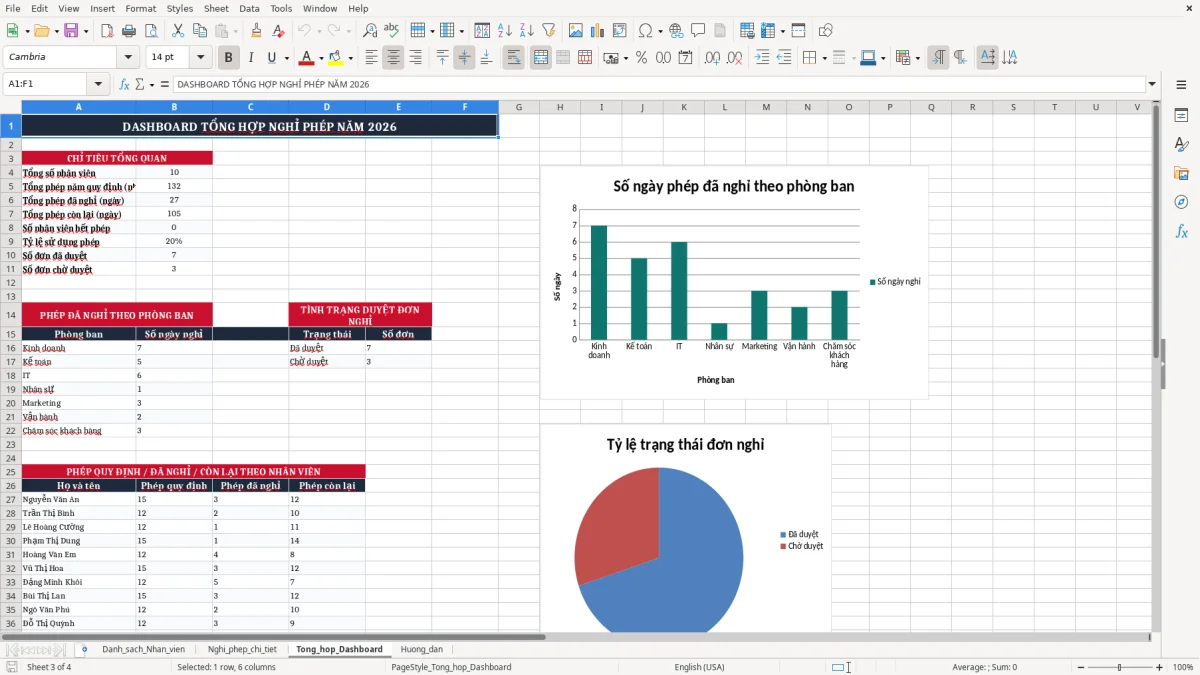Expand the Borders dropdown arrow
Viewport: 1200px width, 675px height.
823,58
